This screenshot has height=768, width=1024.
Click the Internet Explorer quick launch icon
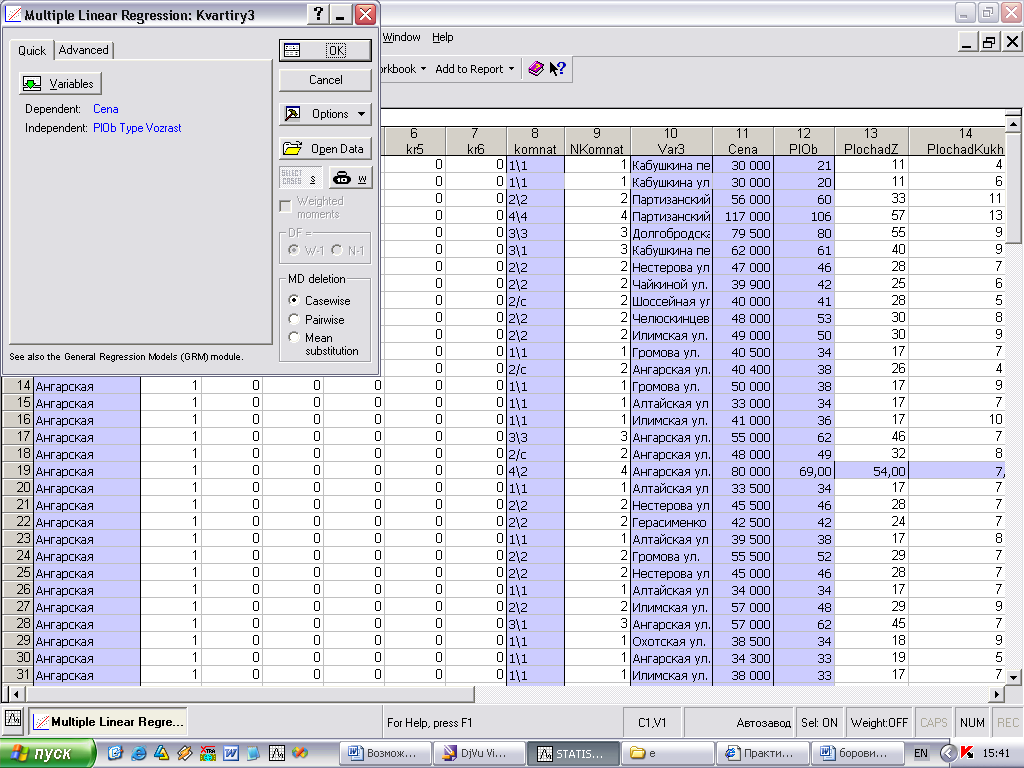(x=138, y=752)
